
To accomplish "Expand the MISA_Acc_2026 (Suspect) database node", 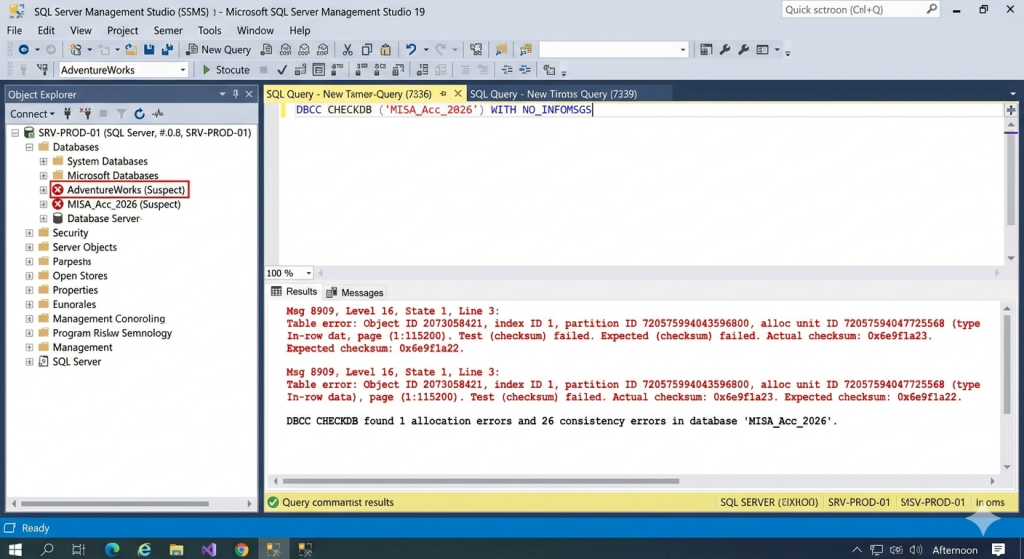I will 43,204.
